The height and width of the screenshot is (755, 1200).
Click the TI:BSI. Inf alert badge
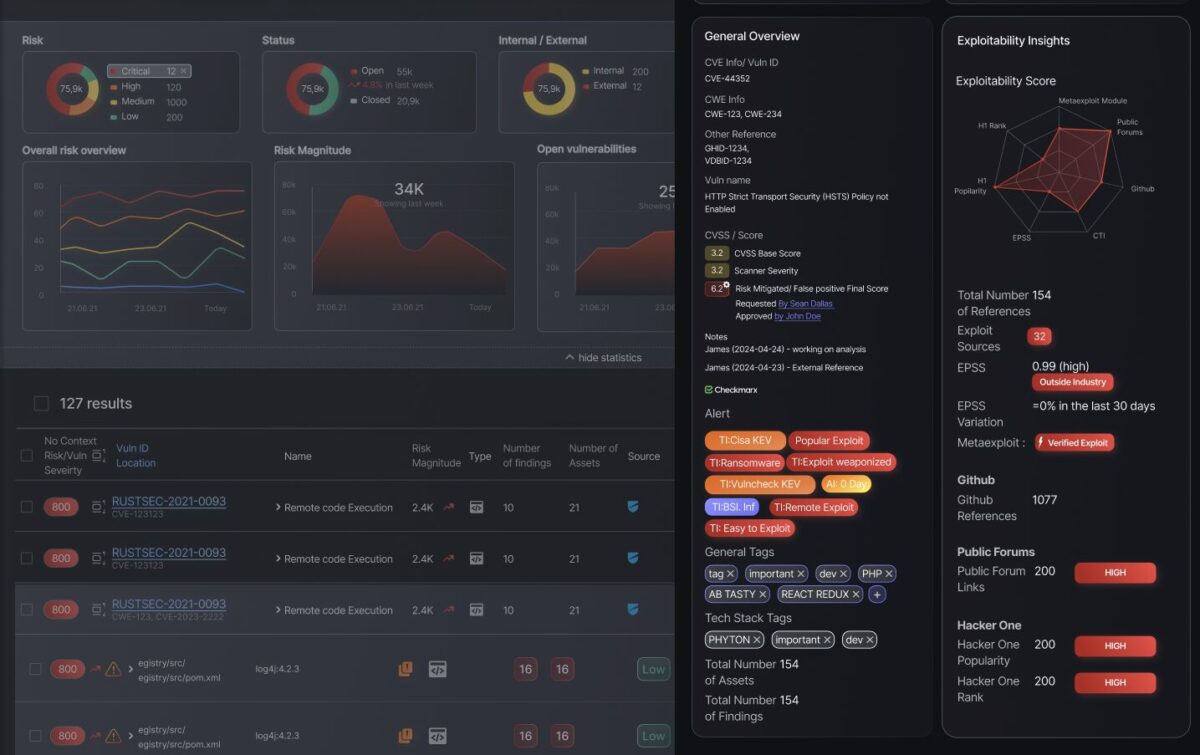pyautogui.click(x=733, y=507)
